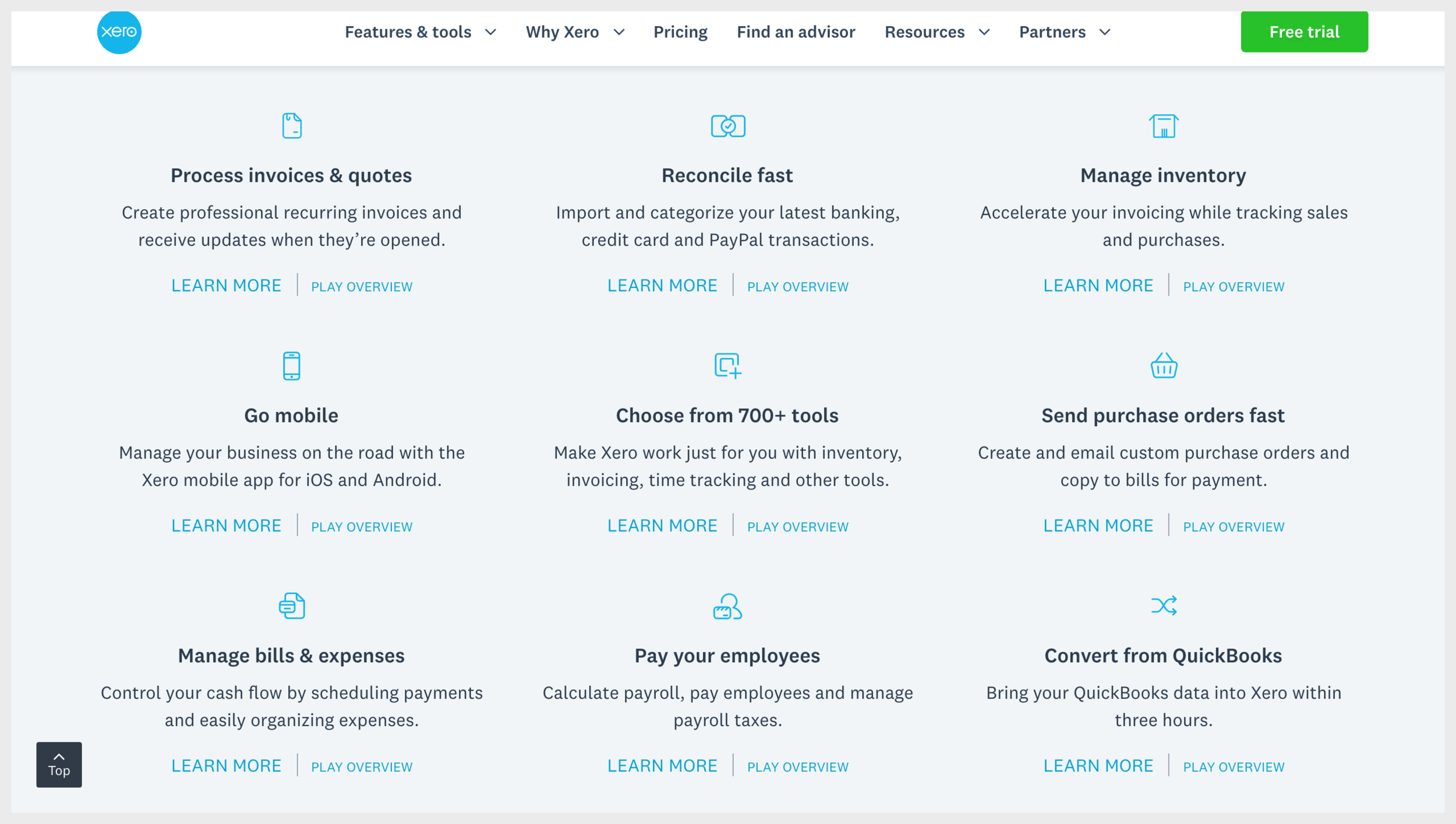The width and height of the screenshot is (1456, 824).
Task: Click the 'Convert from QuickBooks' heading
Action: (1163, 656)
